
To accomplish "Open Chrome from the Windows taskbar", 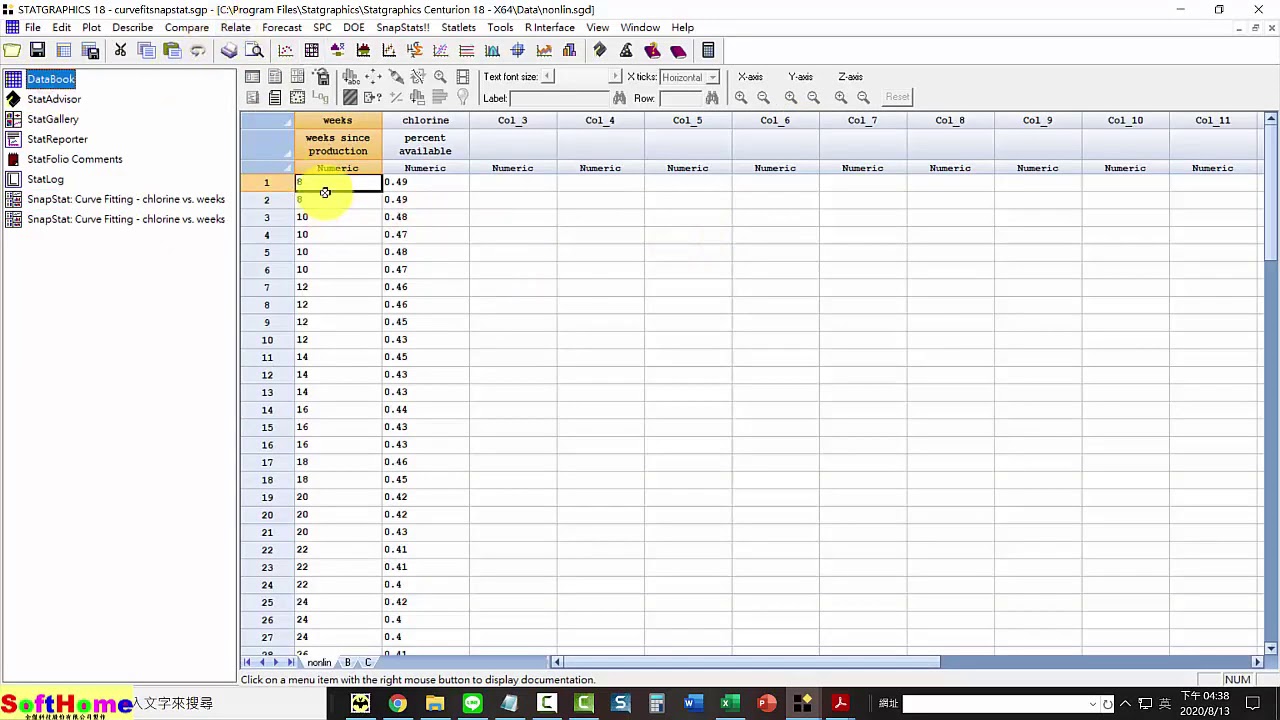I will click(x=397, y=703).
